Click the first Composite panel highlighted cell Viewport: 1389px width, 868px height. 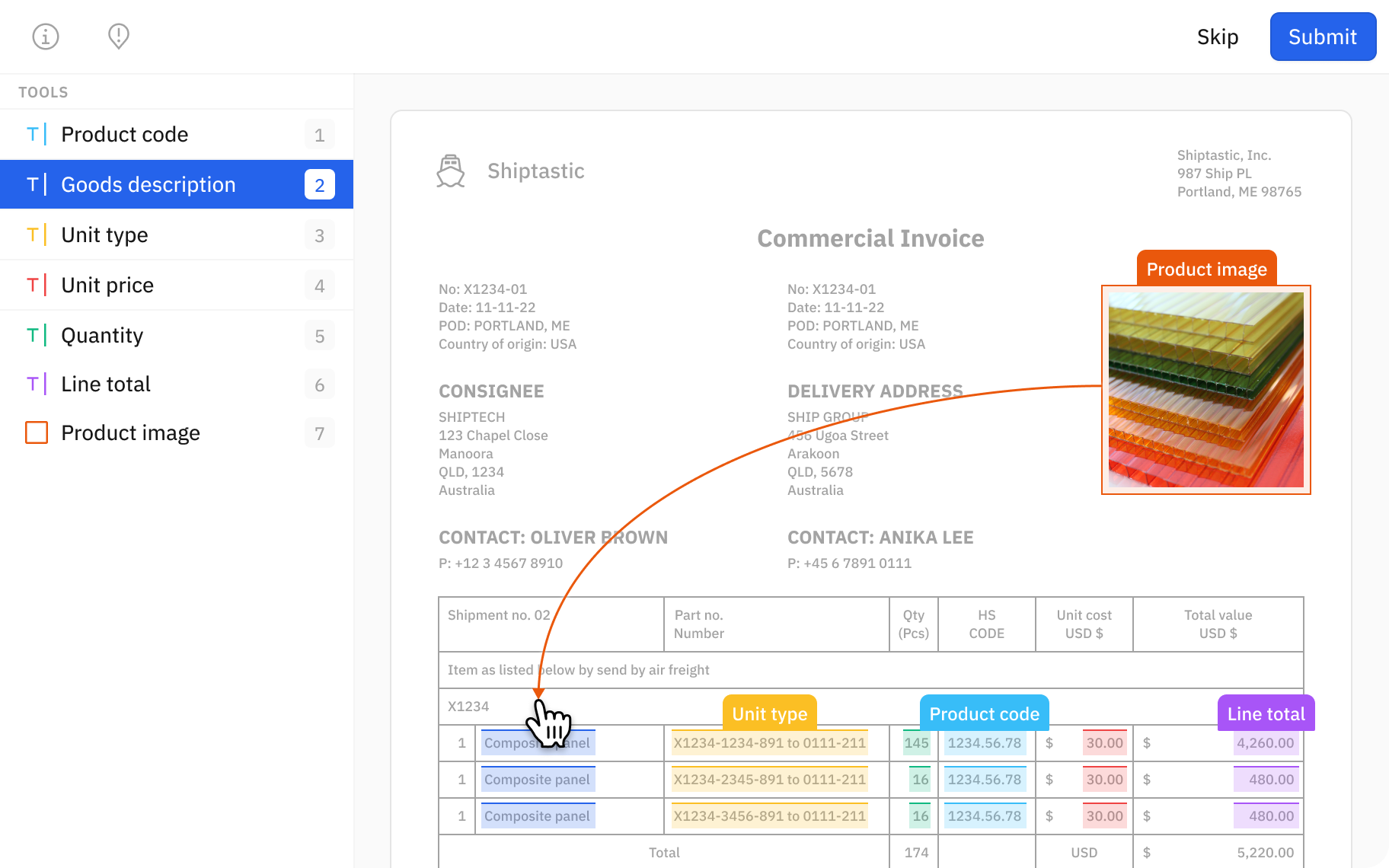click(x=538, y=742)
